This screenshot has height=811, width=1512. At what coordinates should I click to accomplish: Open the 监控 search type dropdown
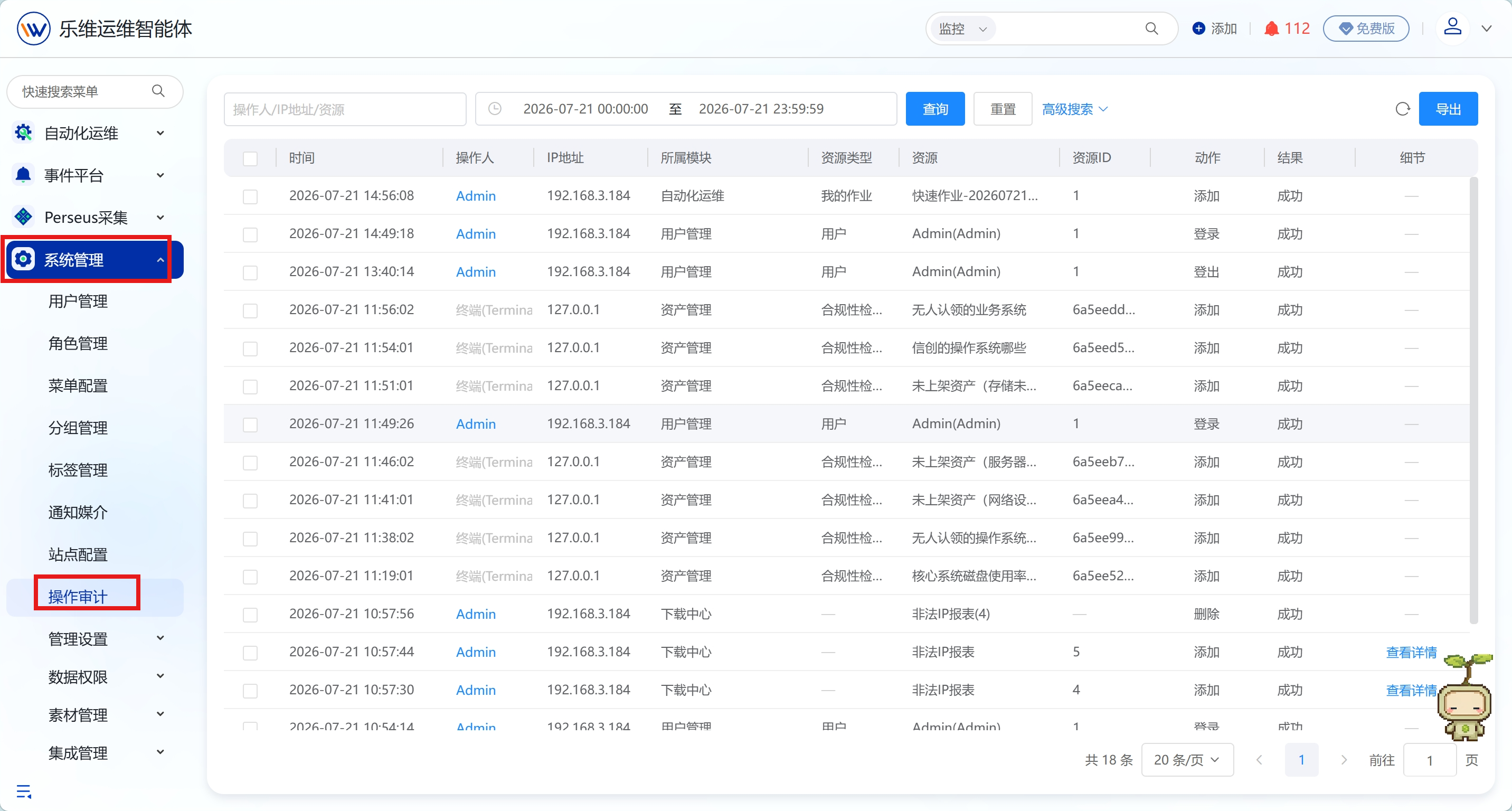click(962, 28)
